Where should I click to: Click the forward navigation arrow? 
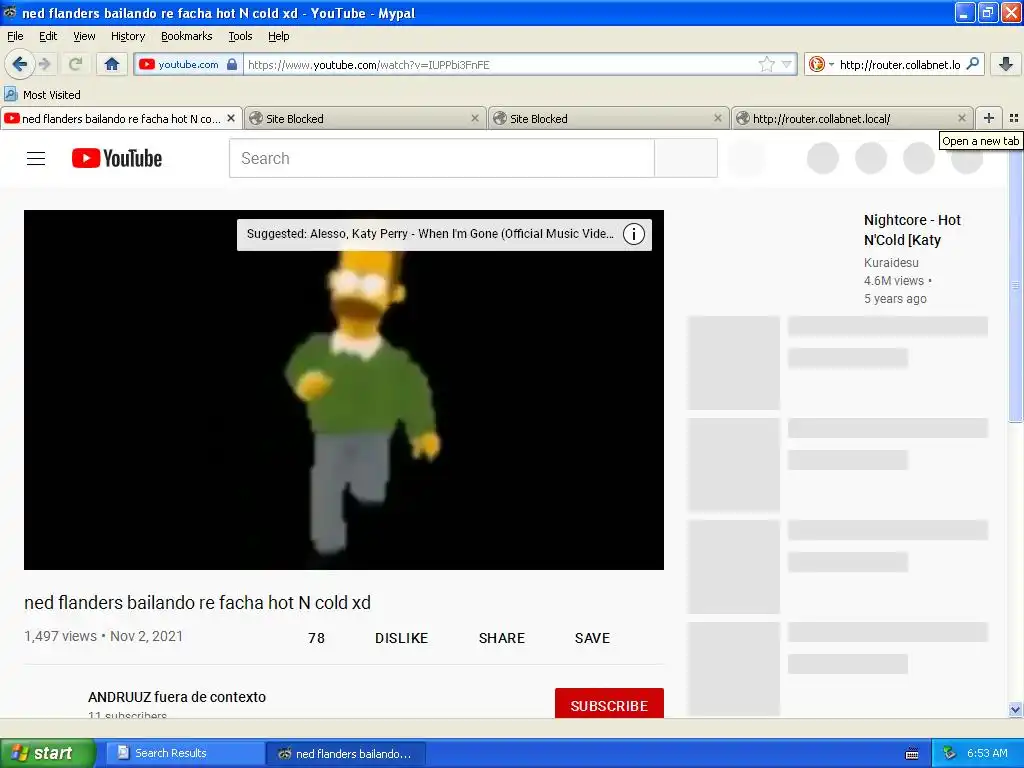[45, 64]
